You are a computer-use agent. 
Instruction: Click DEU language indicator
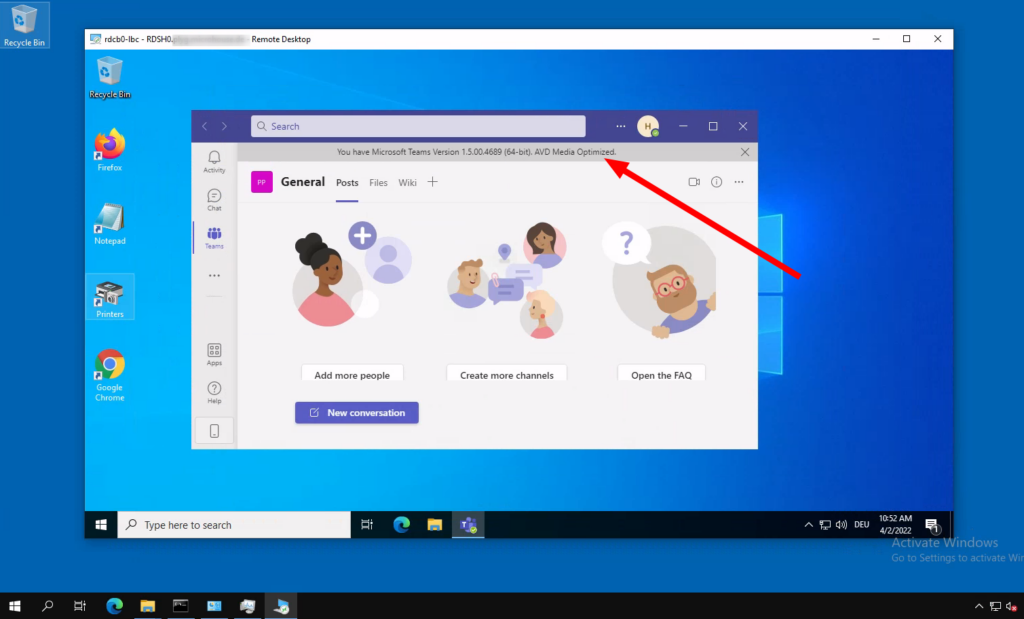coord(861,525)
